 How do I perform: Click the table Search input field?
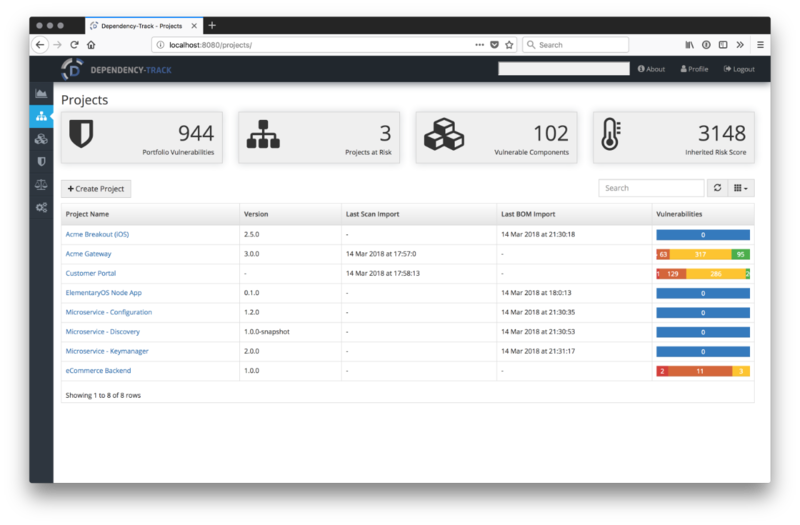(x=652, y=188)
